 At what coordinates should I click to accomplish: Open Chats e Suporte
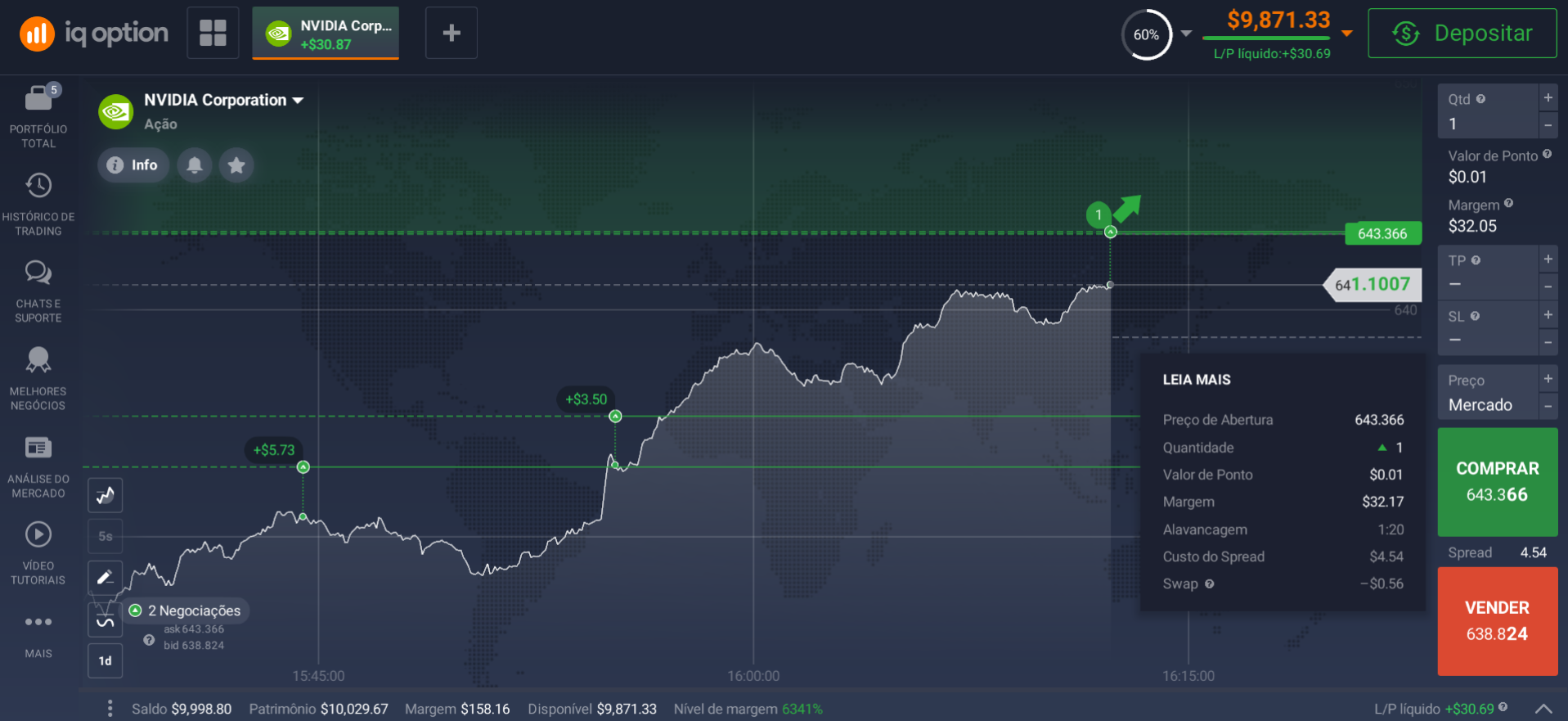(x=38, y=292)
